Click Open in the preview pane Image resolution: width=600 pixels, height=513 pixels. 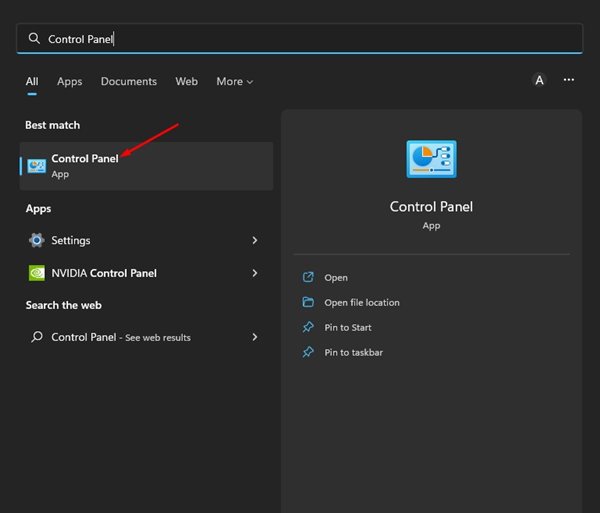pos(336,277)
